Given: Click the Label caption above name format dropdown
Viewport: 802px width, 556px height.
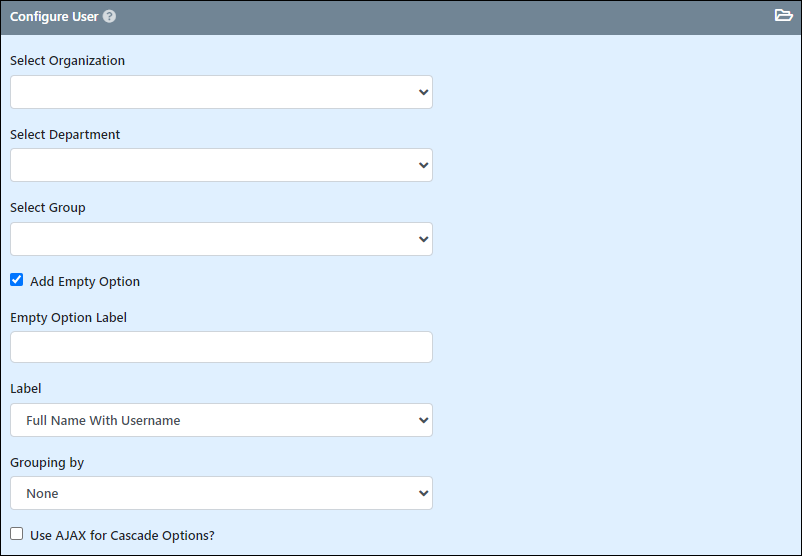Looking at the screenshot, I should pos(26,389).
